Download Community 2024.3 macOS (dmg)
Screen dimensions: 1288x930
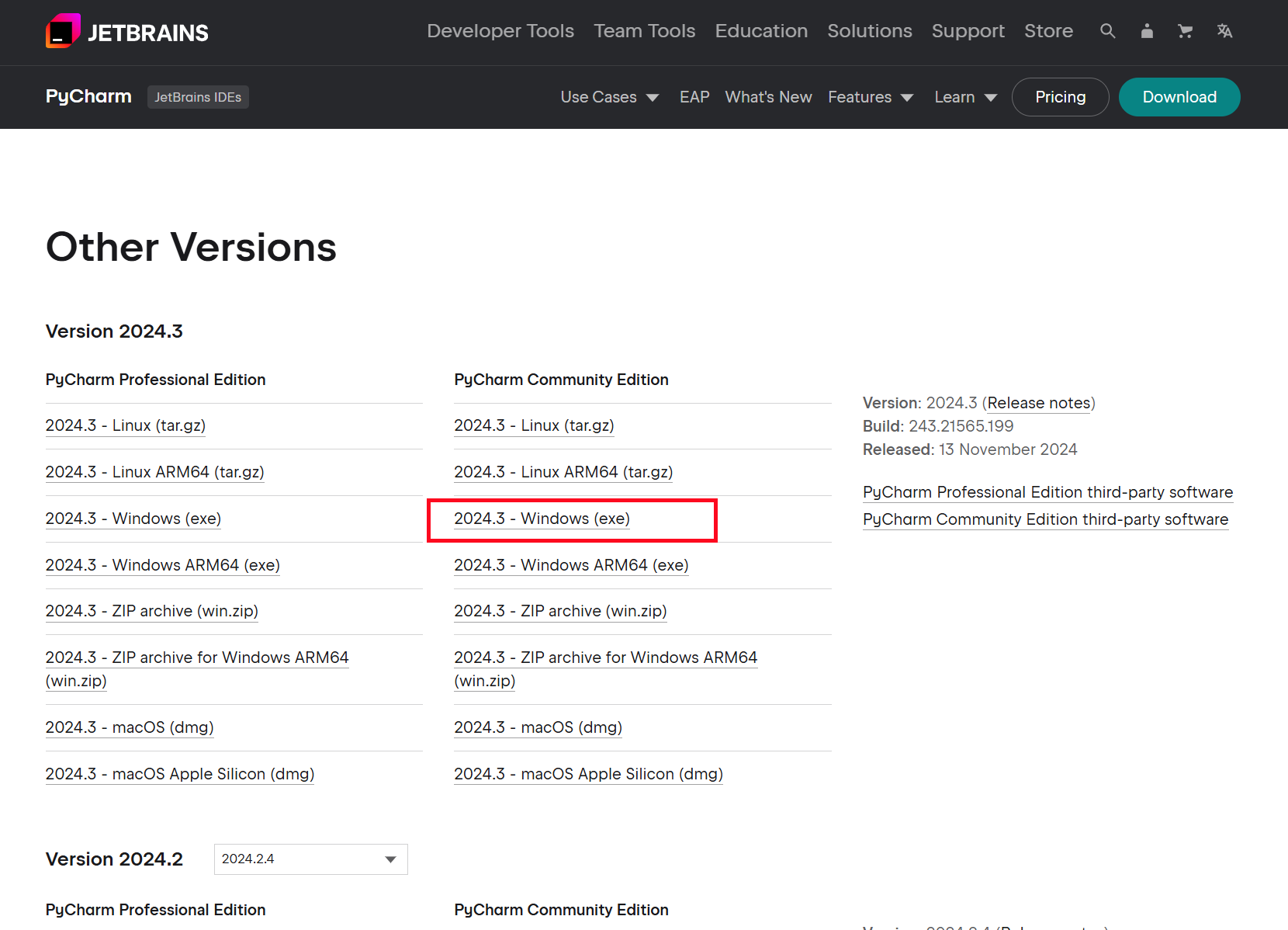[x=538, y=727]
